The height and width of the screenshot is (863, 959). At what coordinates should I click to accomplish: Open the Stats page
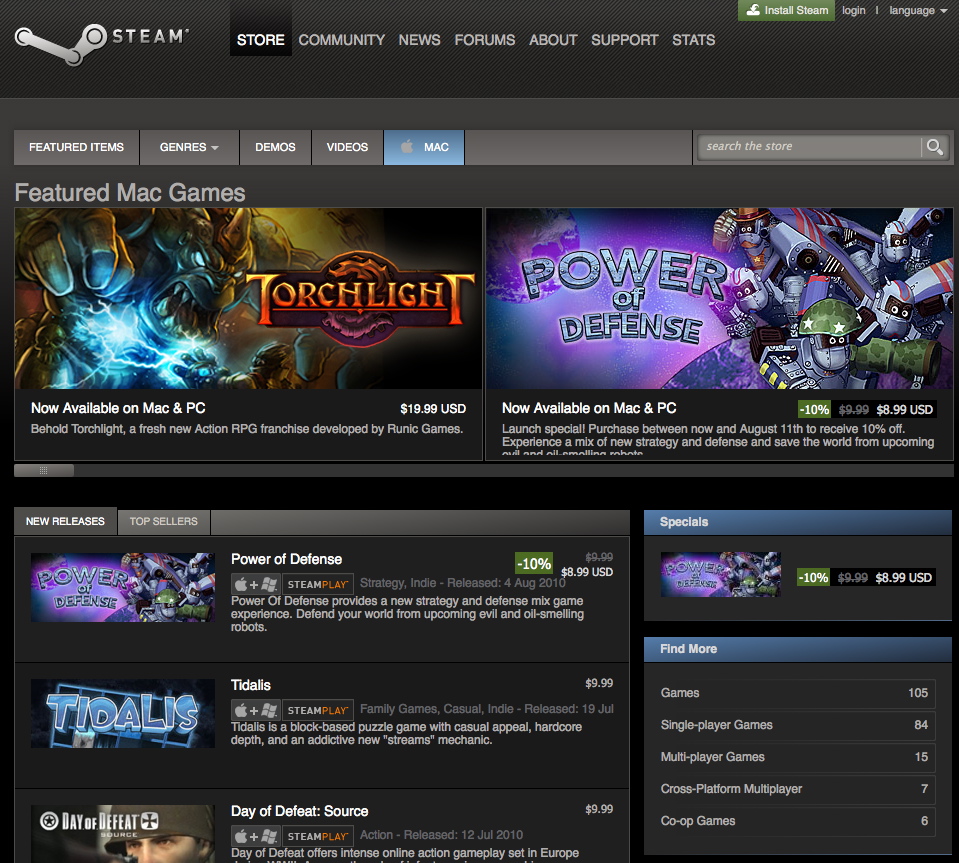(694, 40)
